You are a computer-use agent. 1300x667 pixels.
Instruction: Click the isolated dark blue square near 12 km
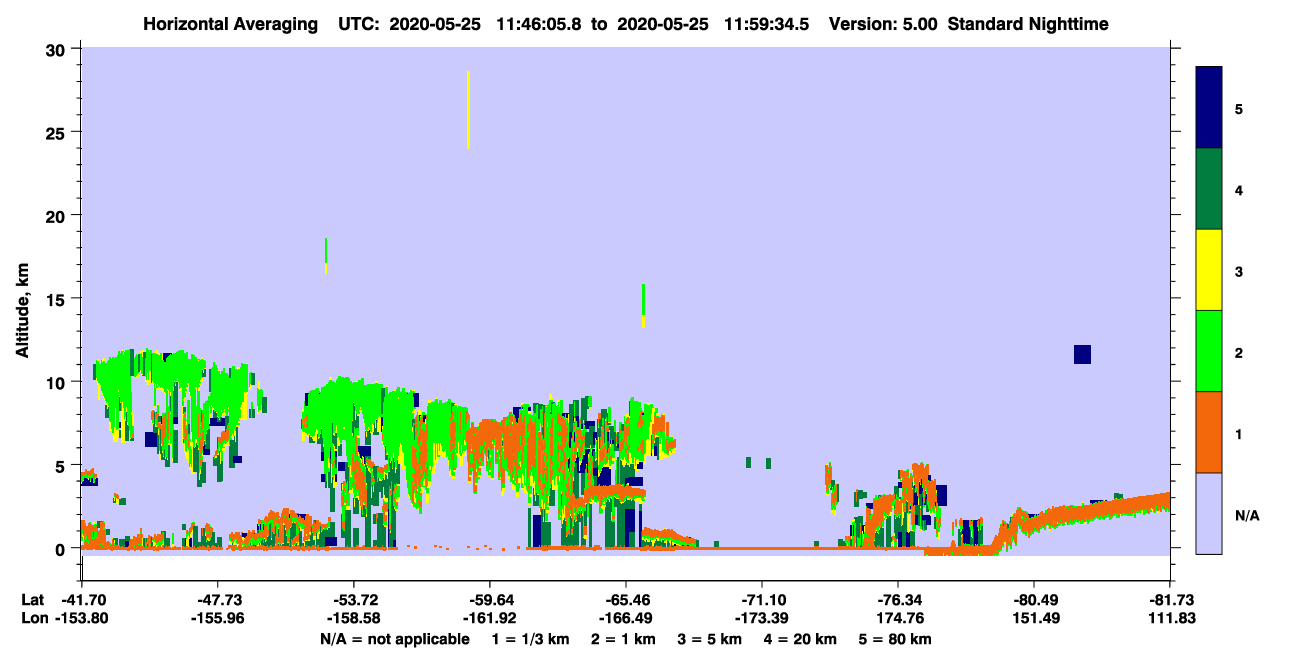tap(1082, 354)
